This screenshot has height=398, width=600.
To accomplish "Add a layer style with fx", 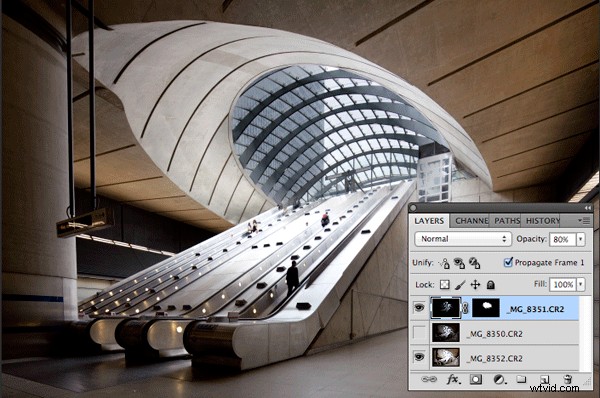I will [453, 379].
